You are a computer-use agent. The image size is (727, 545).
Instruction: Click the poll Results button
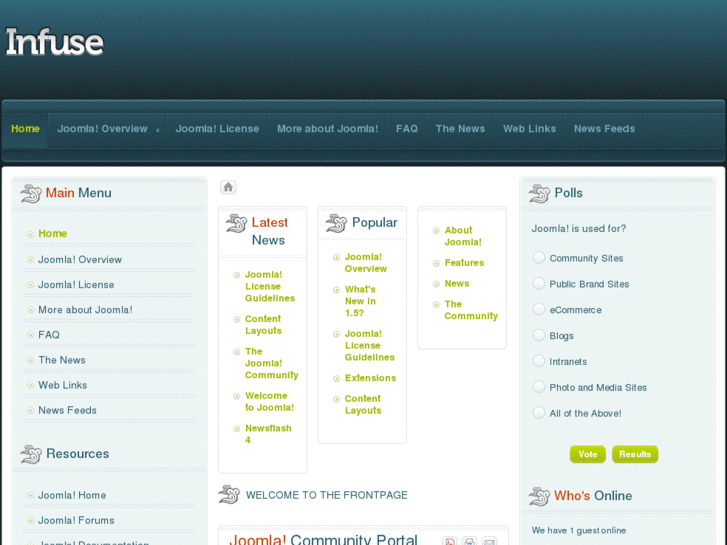(x=635, y=454)
